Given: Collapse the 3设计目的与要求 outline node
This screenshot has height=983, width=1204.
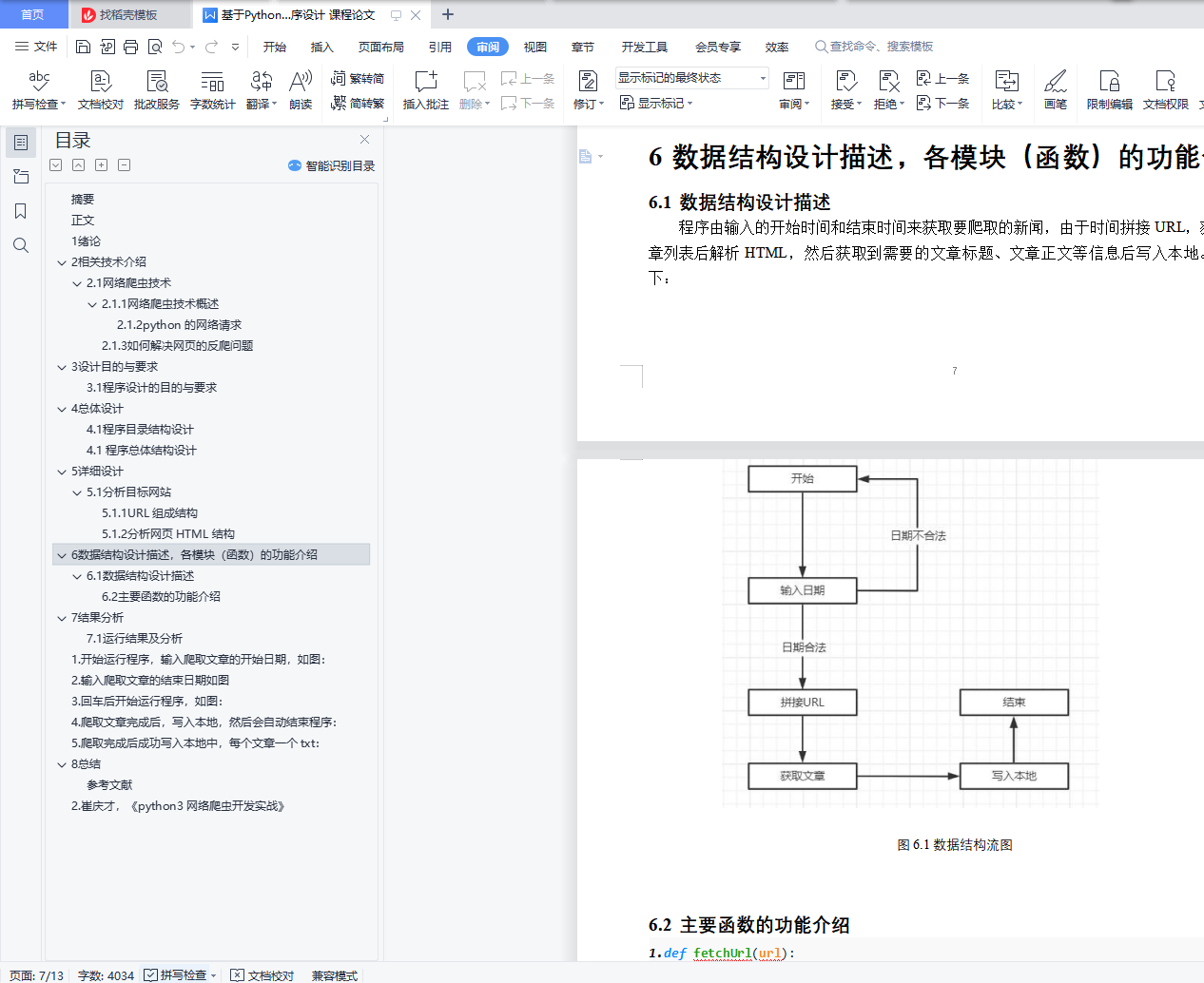Looking at the screenshot, I should click(x=62, y=367).
